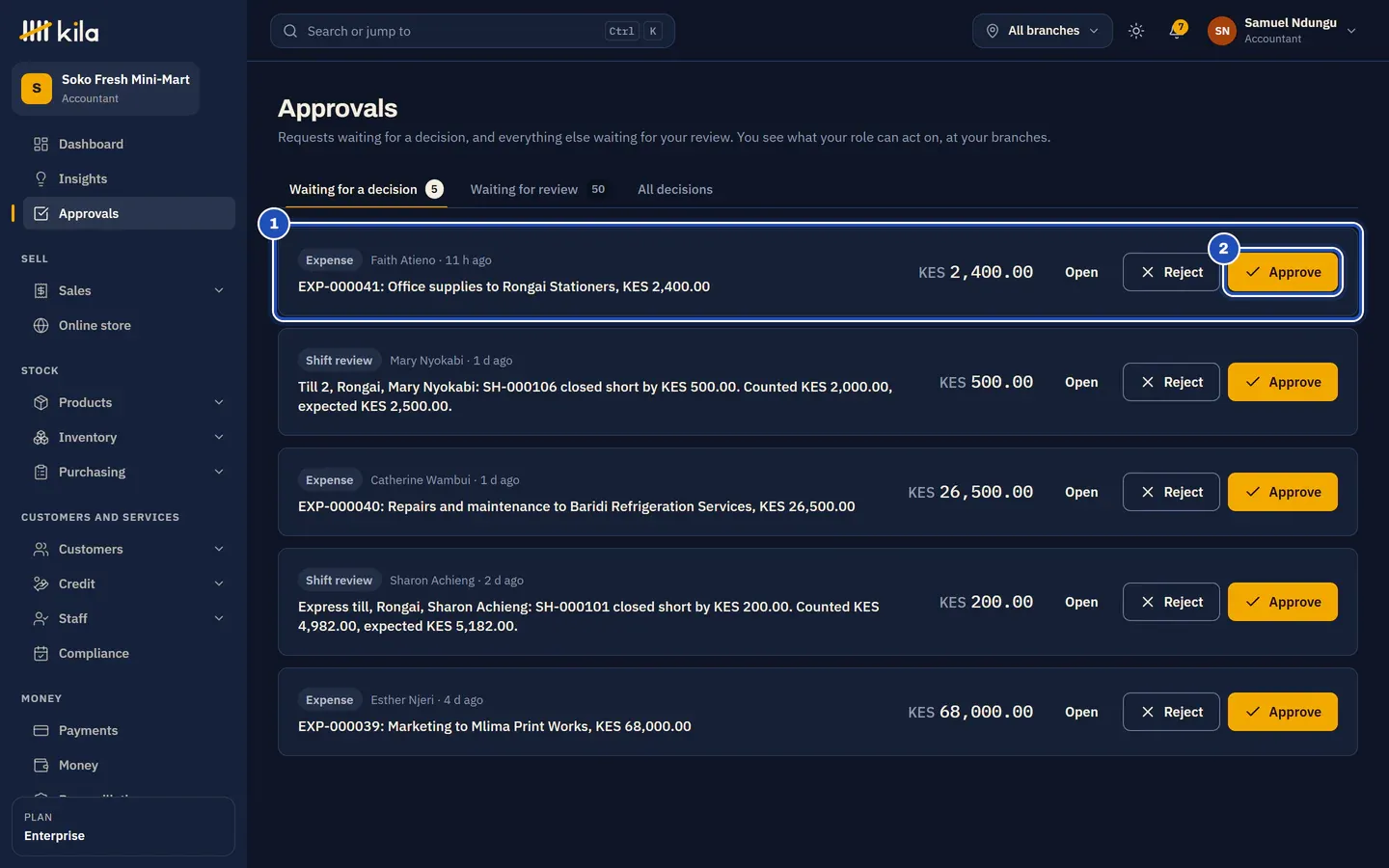
Task: Open the Dashboard sidebar icon
Action: pyautogui.click(x=41, y=144)
